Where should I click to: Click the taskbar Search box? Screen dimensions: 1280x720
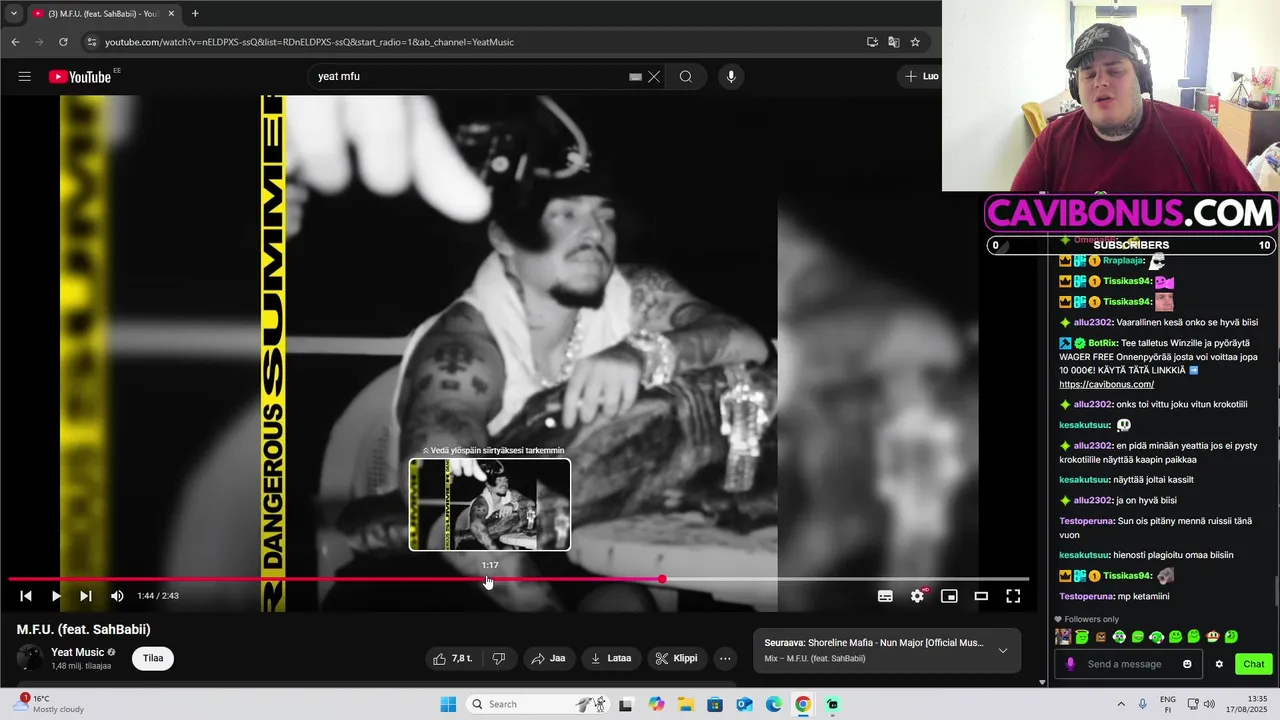pos(539,704)
